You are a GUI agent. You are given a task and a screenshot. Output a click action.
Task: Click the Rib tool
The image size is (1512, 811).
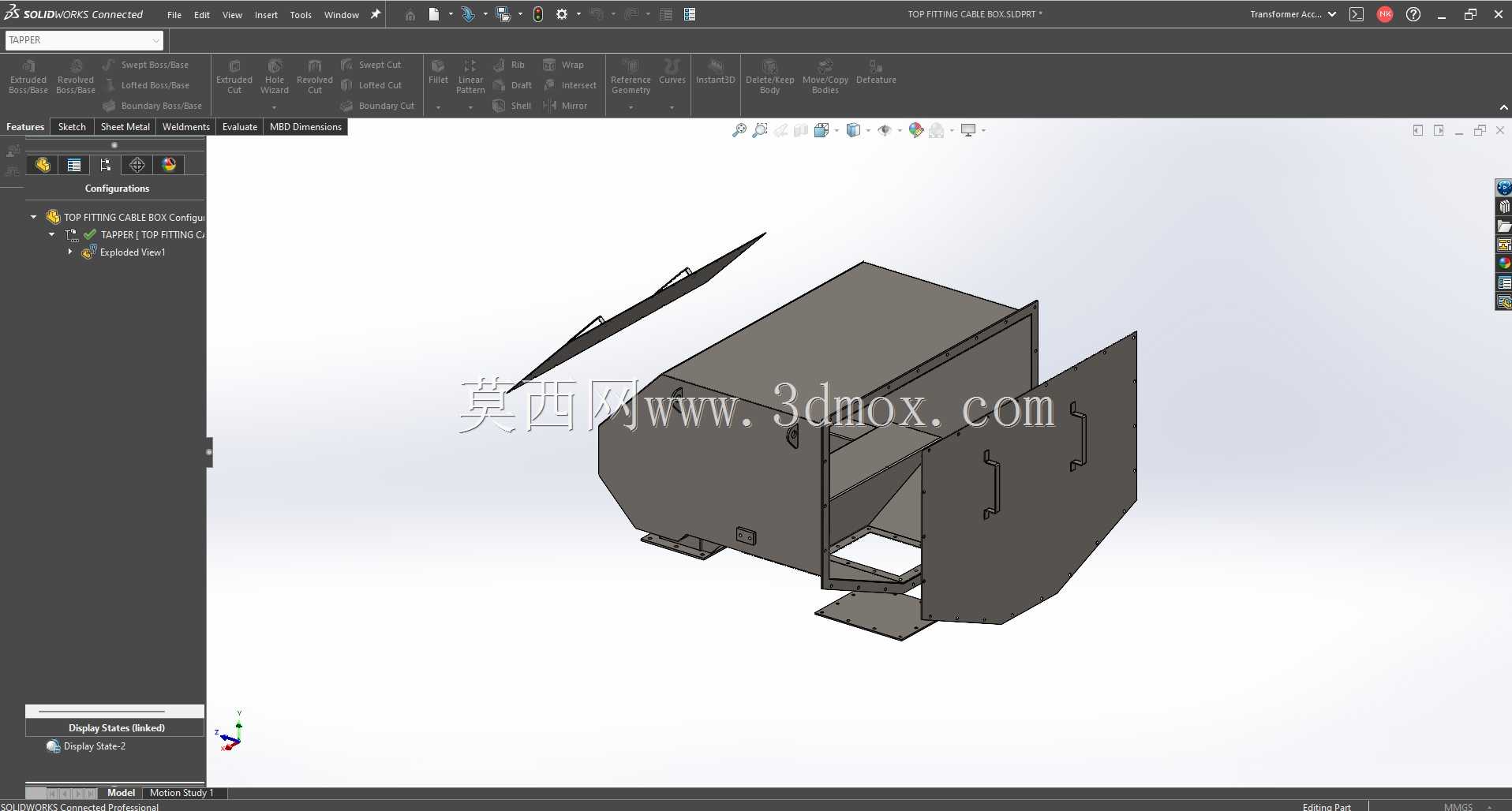tap(509, 65)
